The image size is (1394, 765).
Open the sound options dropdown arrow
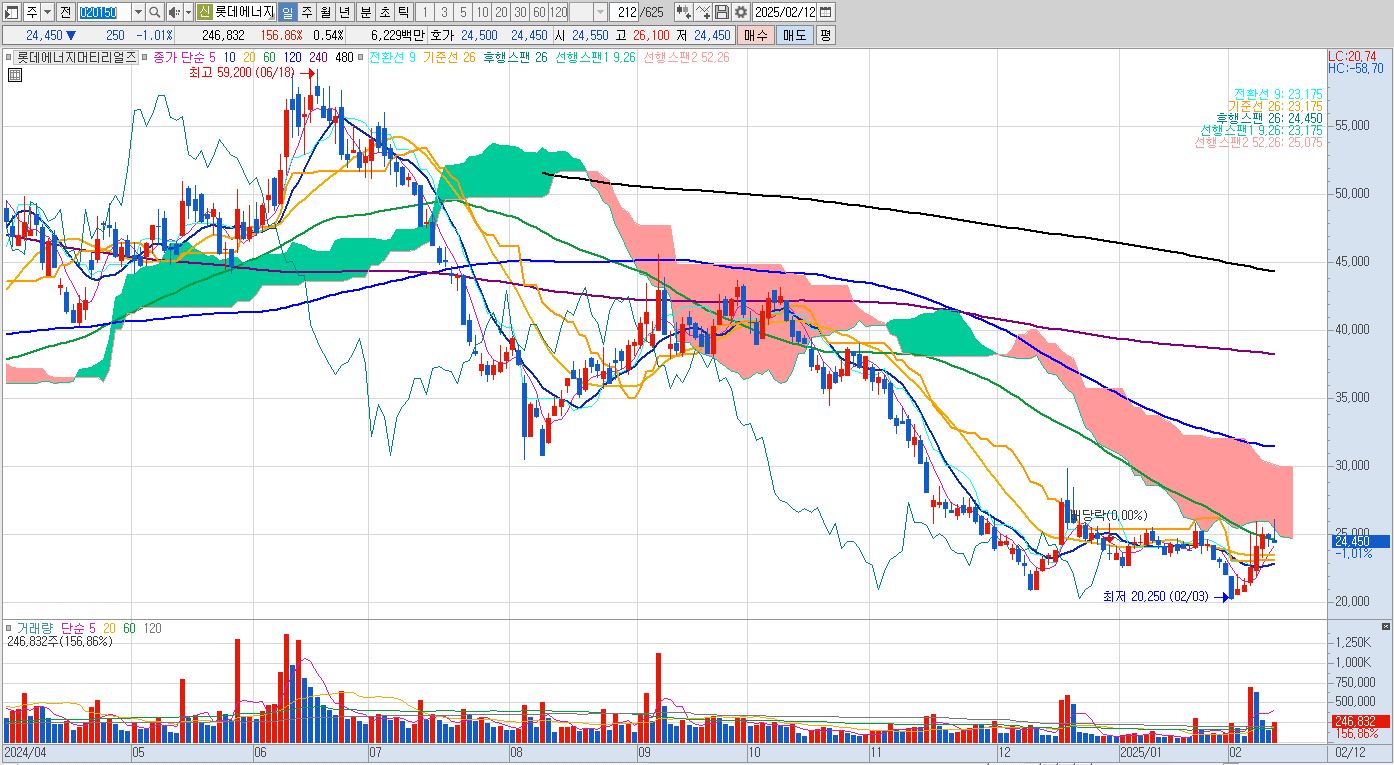188,12
